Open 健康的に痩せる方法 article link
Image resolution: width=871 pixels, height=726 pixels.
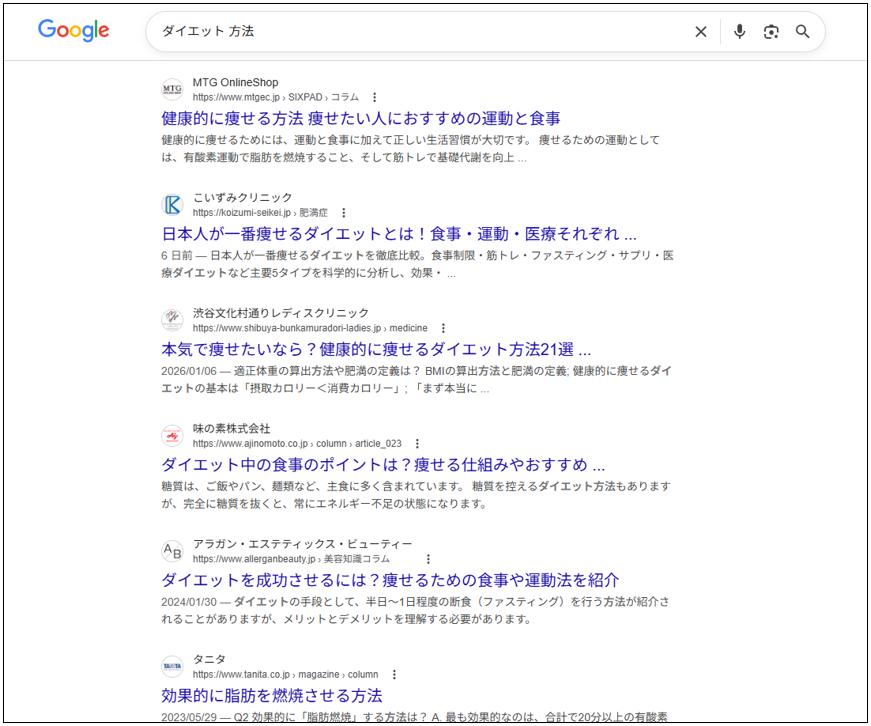(361, 118)
